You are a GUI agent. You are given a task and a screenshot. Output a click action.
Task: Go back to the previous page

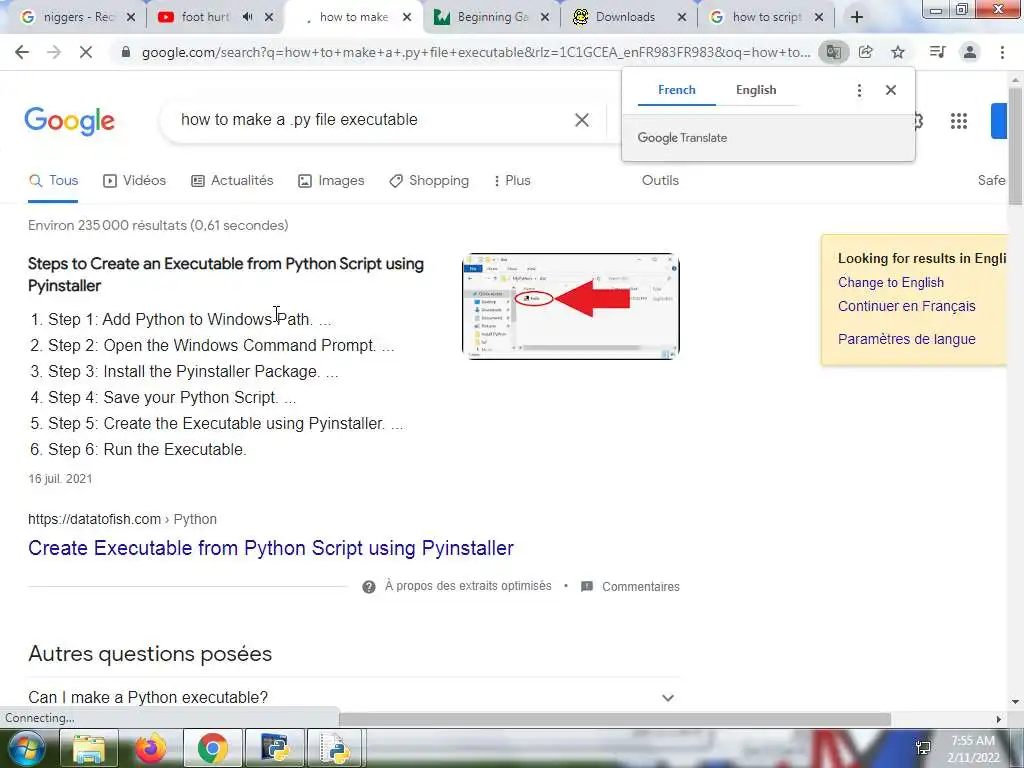click(x=22, y=52)
